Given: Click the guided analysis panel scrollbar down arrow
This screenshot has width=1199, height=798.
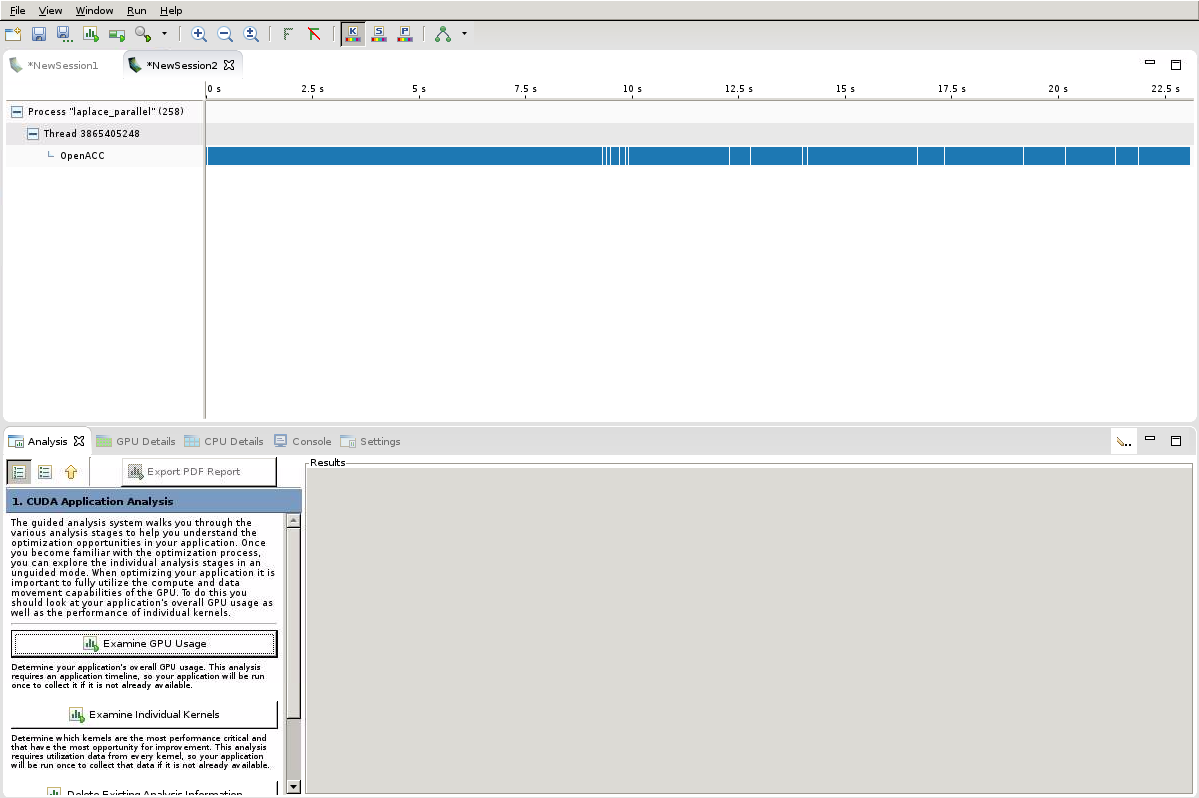Looking at the screenshot, I should (293, 787).
